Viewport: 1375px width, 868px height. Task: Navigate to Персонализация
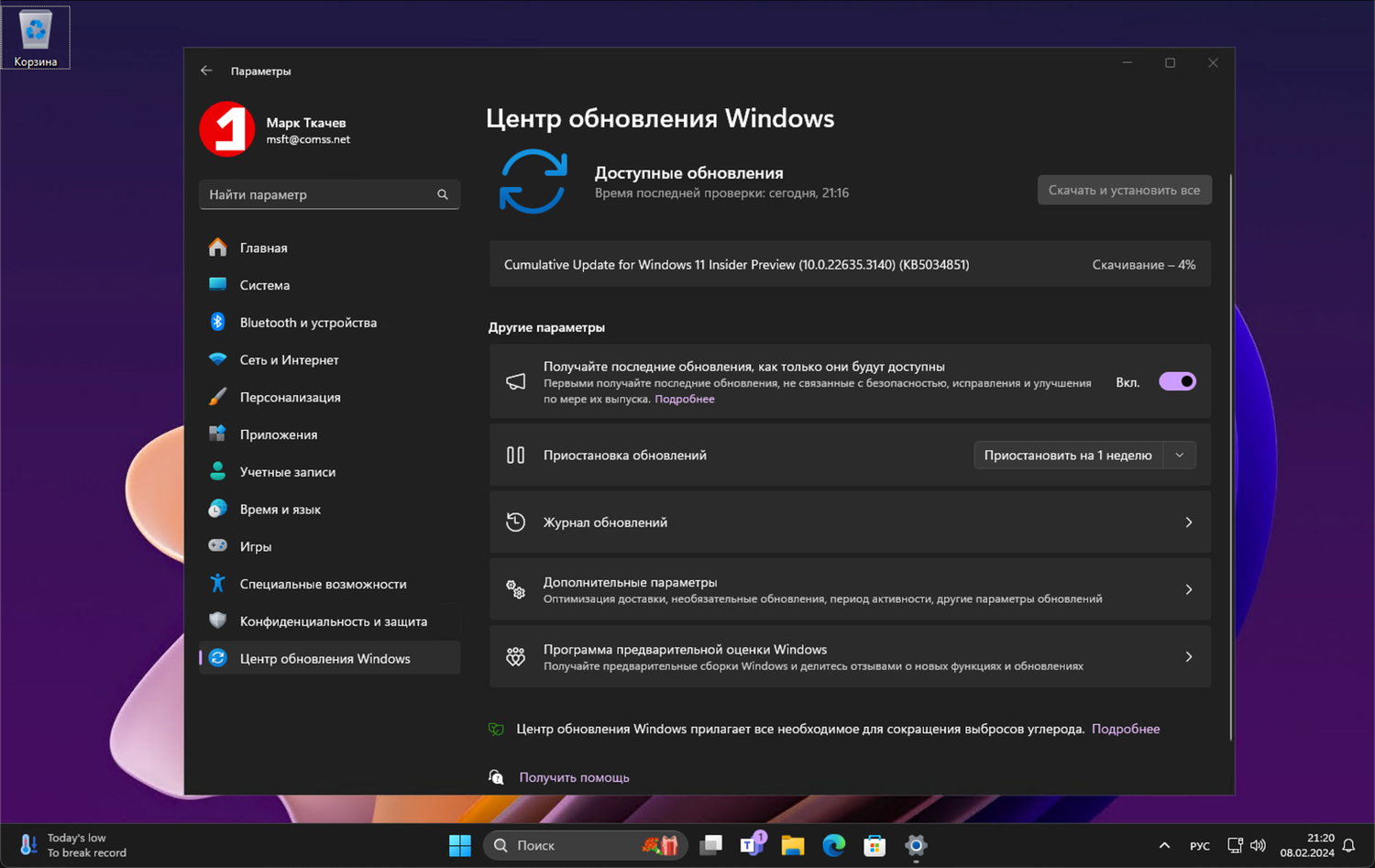pos(330,397)
